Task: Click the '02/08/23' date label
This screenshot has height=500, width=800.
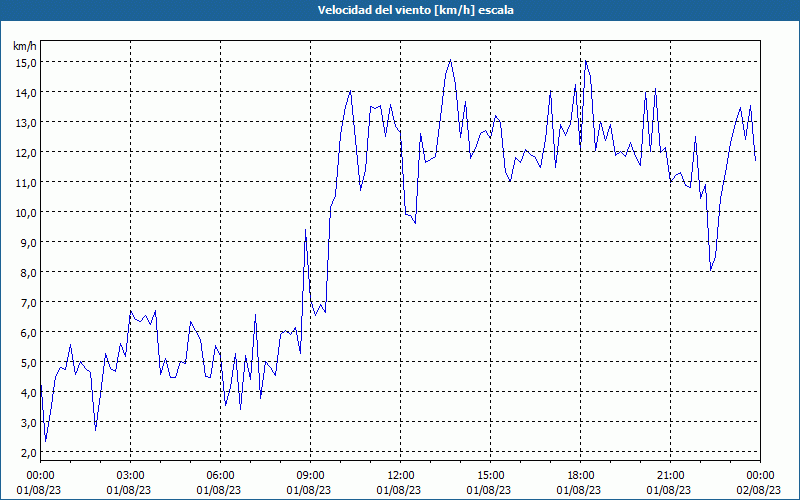Action: click(758, 490)
